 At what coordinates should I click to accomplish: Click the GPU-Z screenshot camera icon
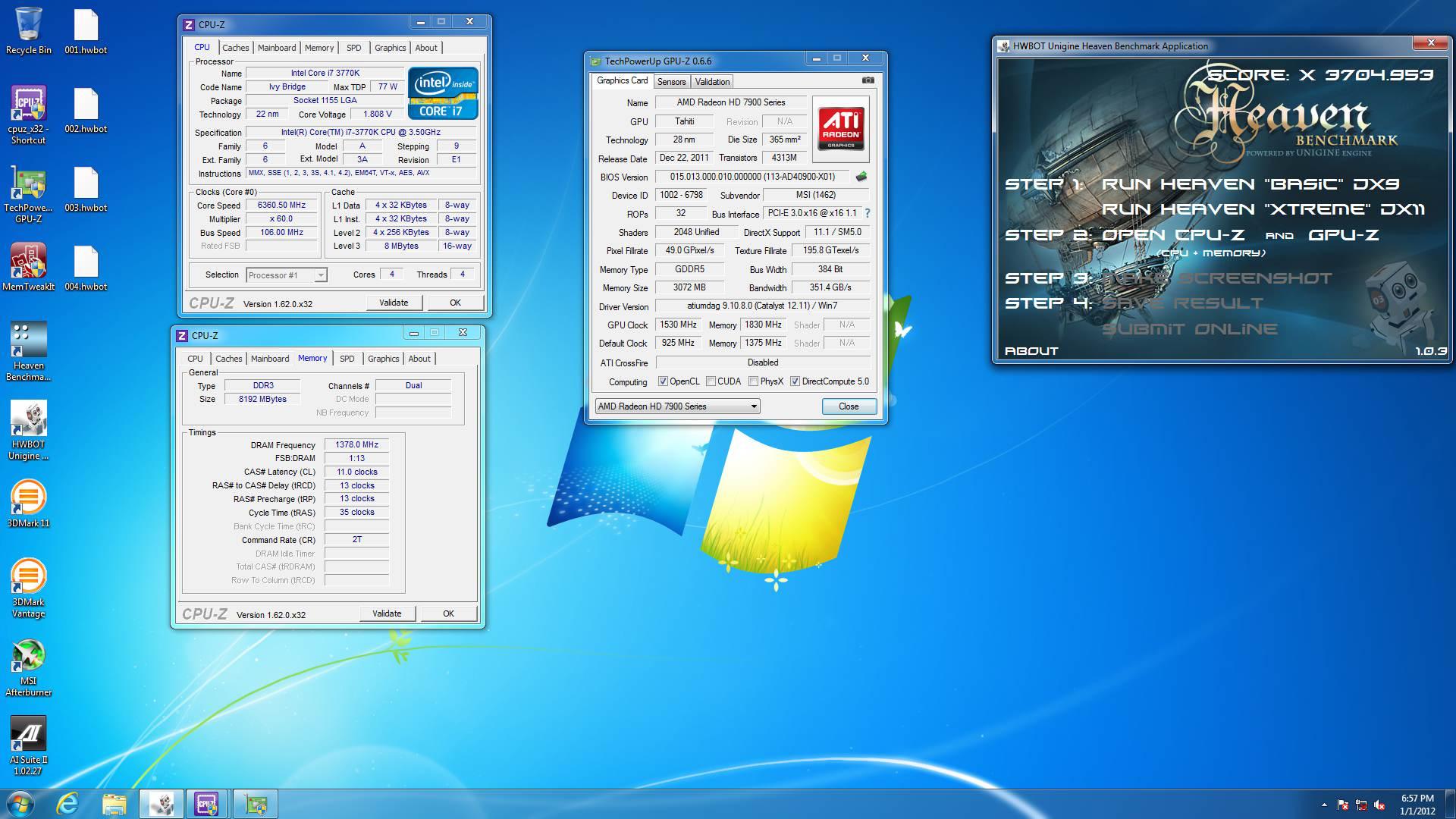(x=868, y=80)
